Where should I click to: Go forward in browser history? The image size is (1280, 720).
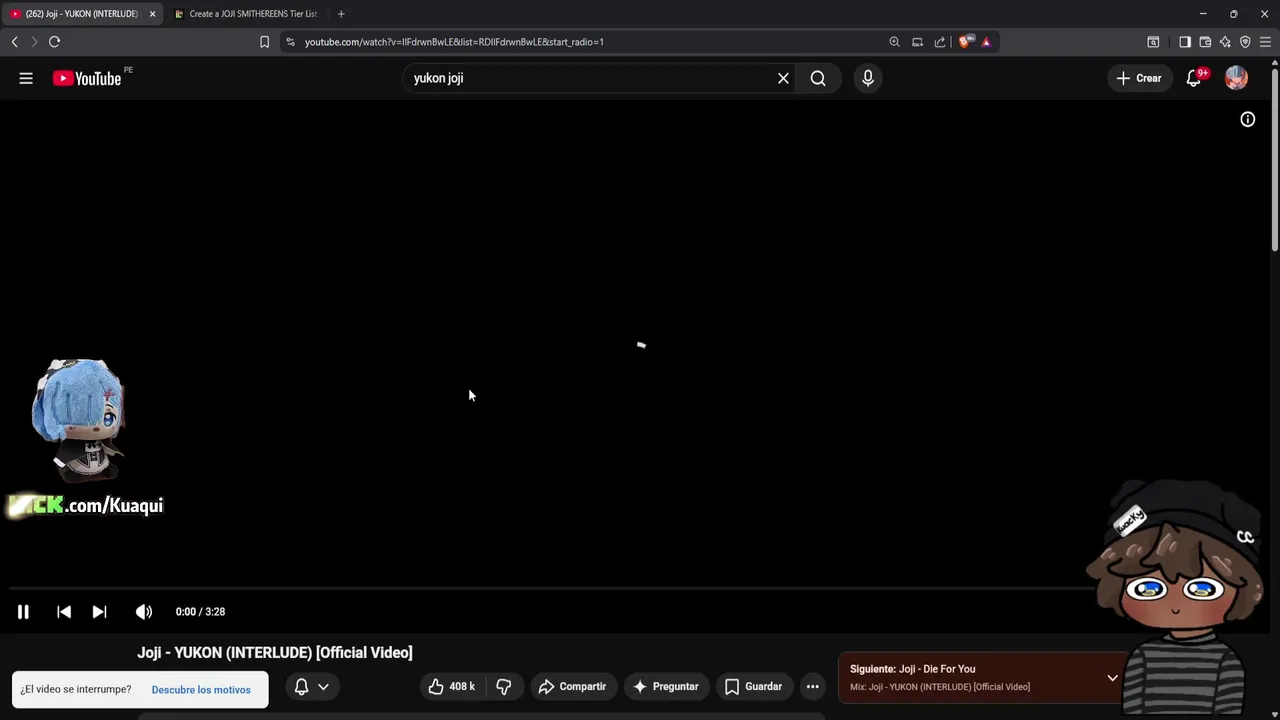point(34,42)
